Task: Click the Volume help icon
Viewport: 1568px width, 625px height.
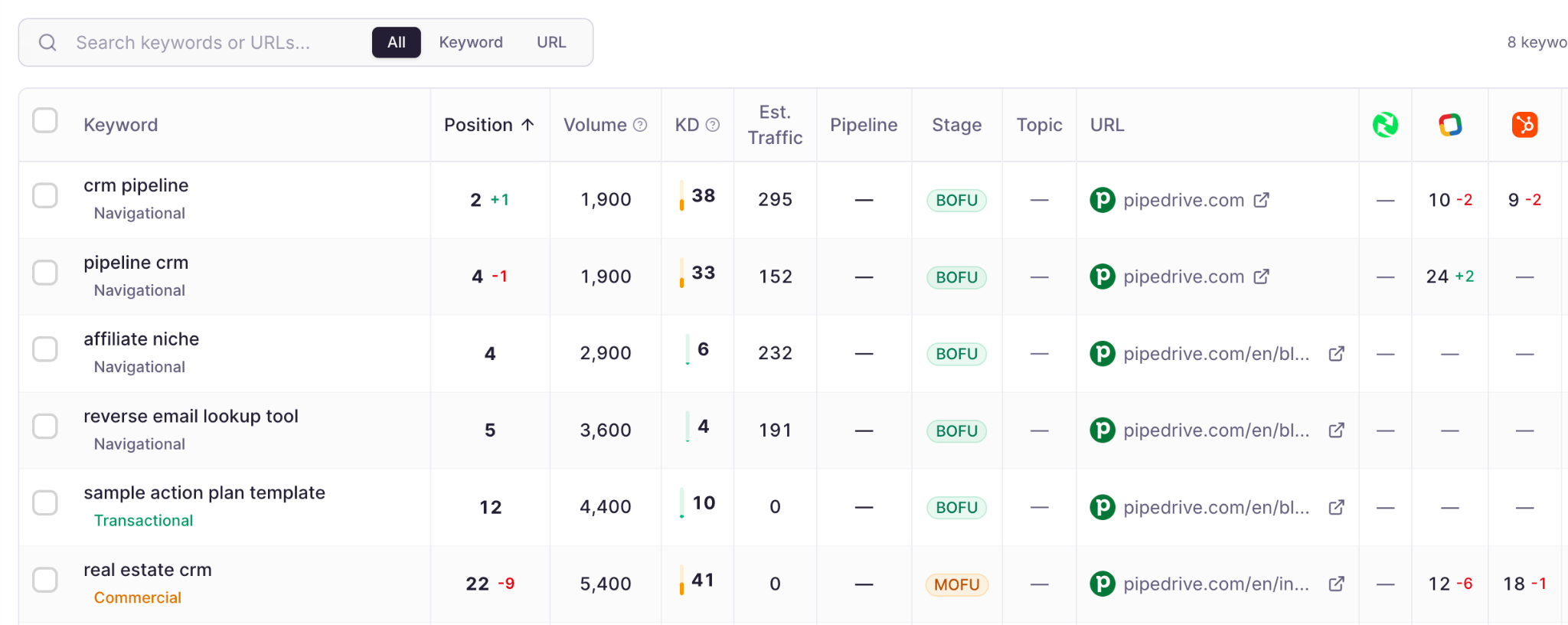Action: click(x=640, y=125)
